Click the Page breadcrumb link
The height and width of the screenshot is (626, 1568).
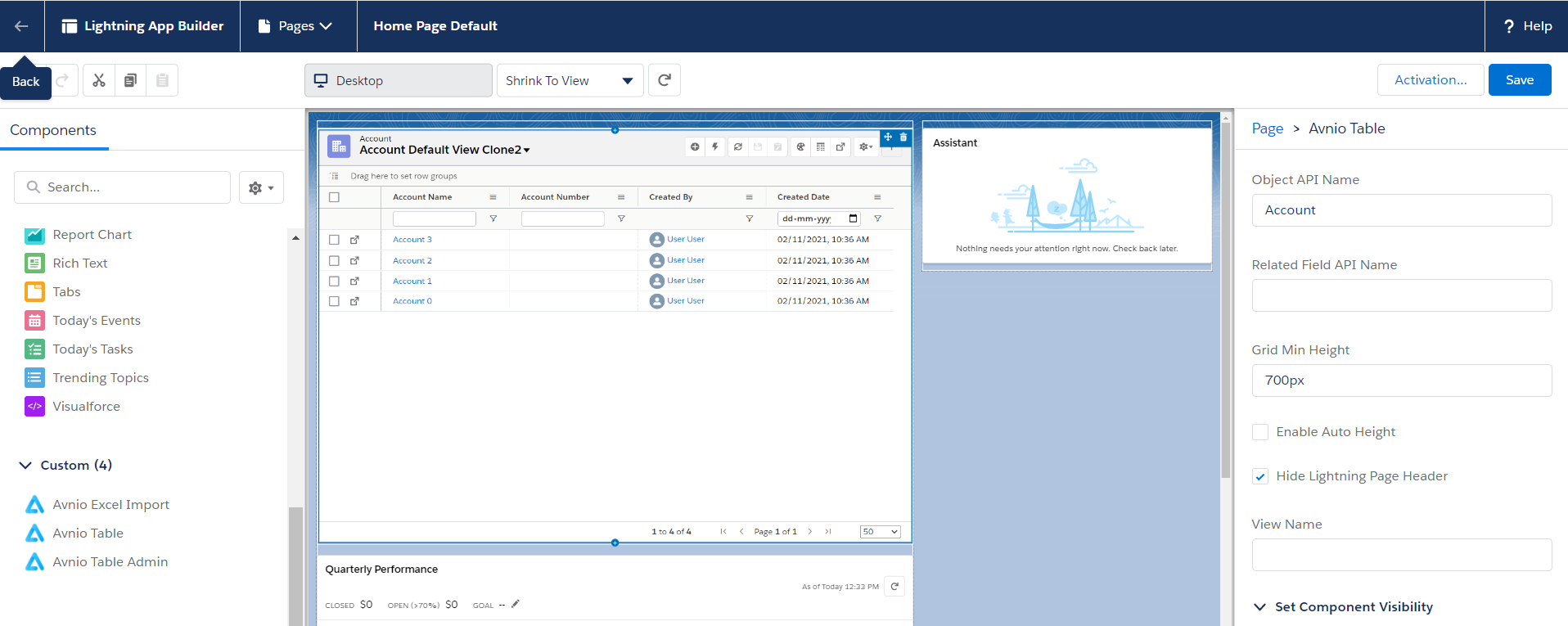pyautogui.click(x=1267, y=128)
